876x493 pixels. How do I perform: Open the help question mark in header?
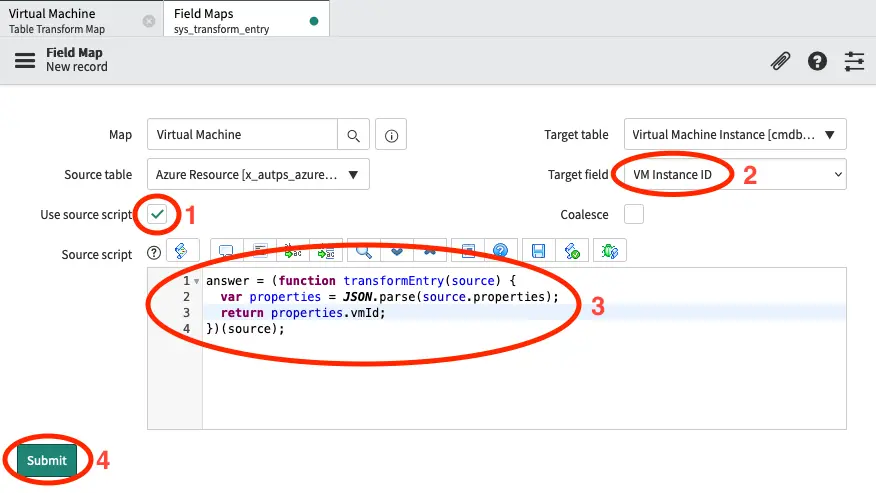pos(817,61)
